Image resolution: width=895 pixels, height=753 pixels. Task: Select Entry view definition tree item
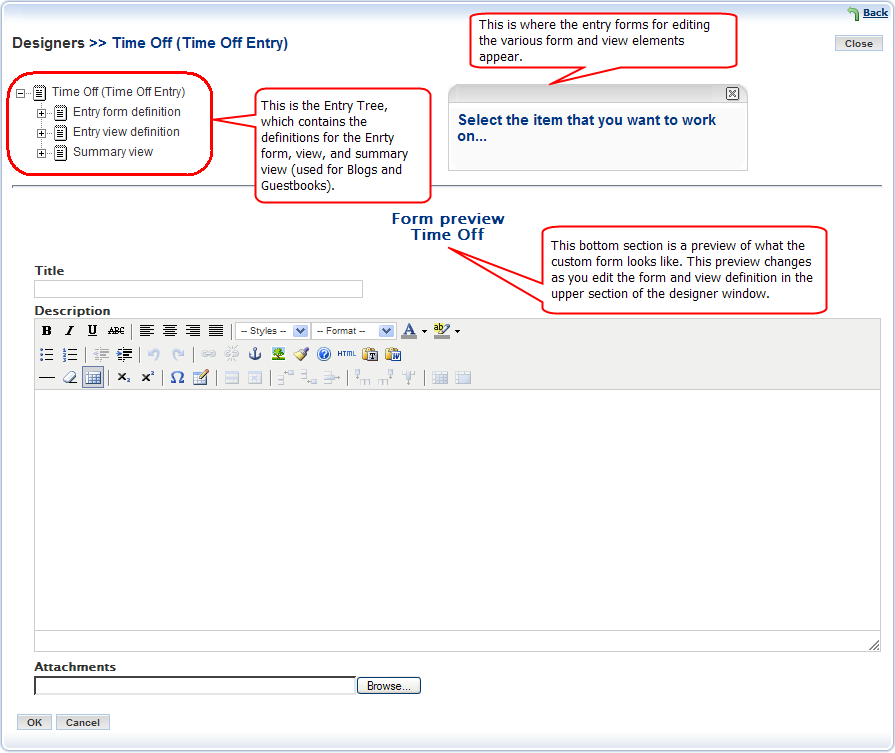[126, 132]
